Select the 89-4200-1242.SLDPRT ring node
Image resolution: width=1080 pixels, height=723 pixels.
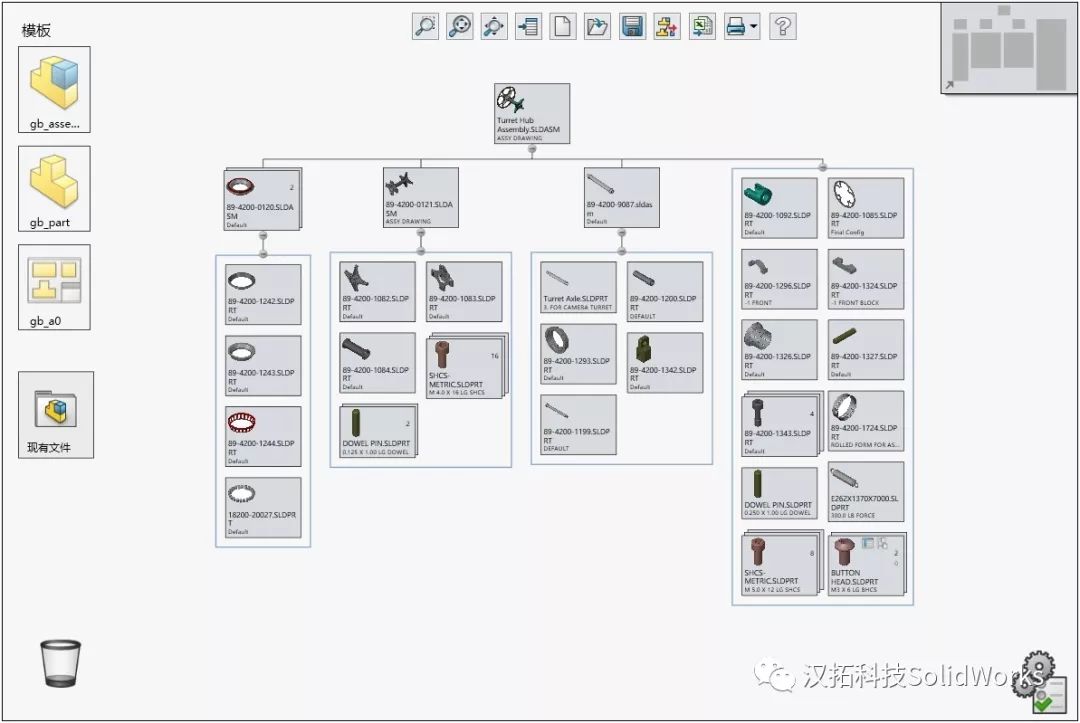263,295
